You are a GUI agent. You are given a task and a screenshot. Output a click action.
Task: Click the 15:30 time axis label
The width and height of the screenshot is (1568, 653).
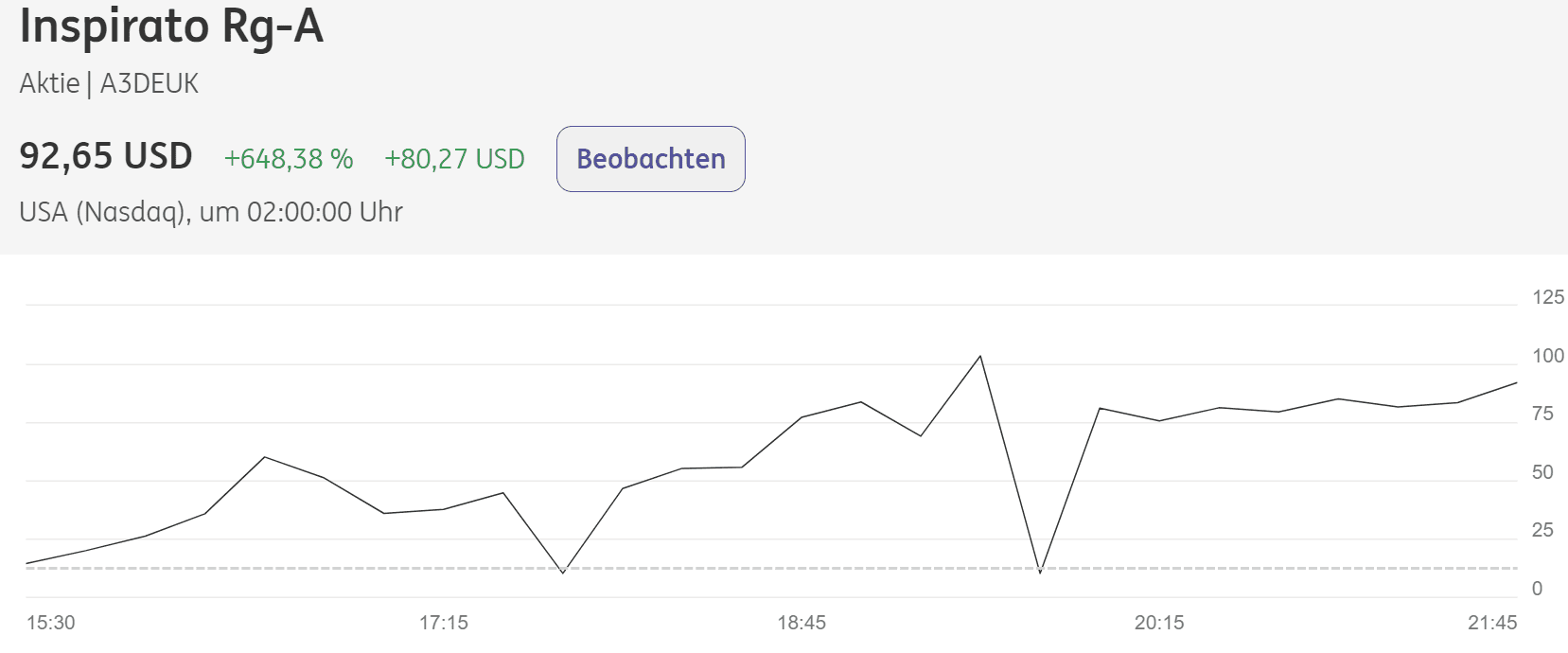51,623
